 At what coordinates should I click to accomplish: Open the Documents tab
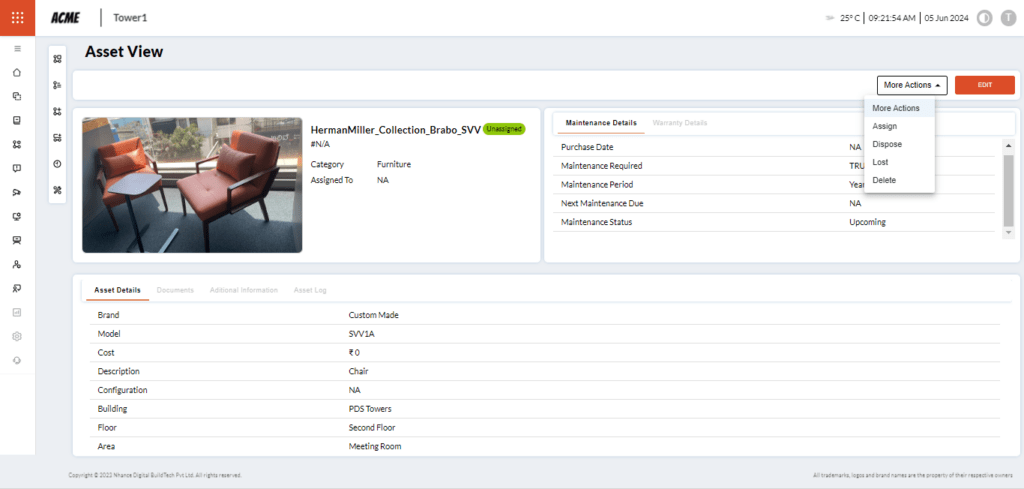[175, 290]
